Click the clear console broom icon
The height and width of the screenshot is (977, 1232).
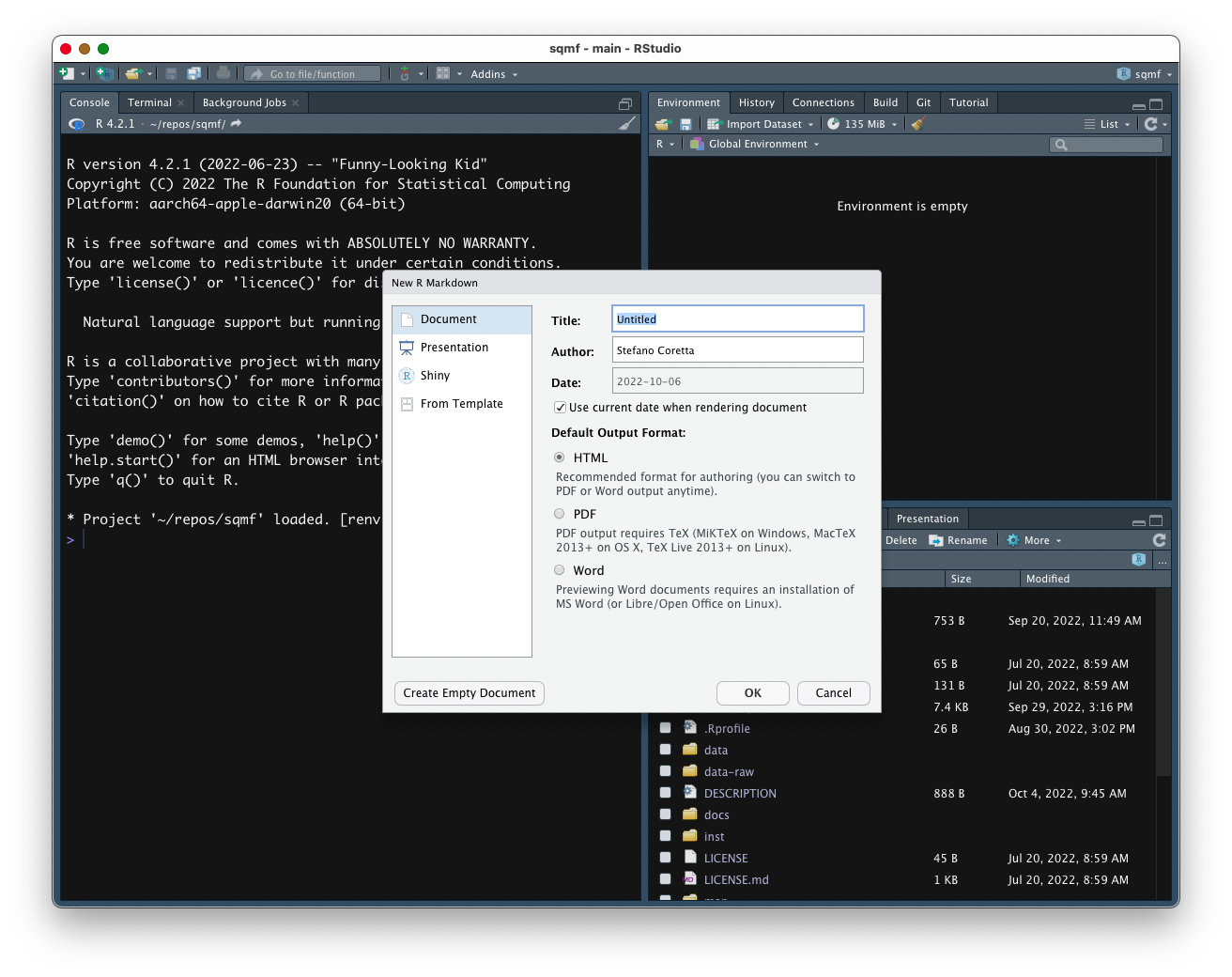627,123
